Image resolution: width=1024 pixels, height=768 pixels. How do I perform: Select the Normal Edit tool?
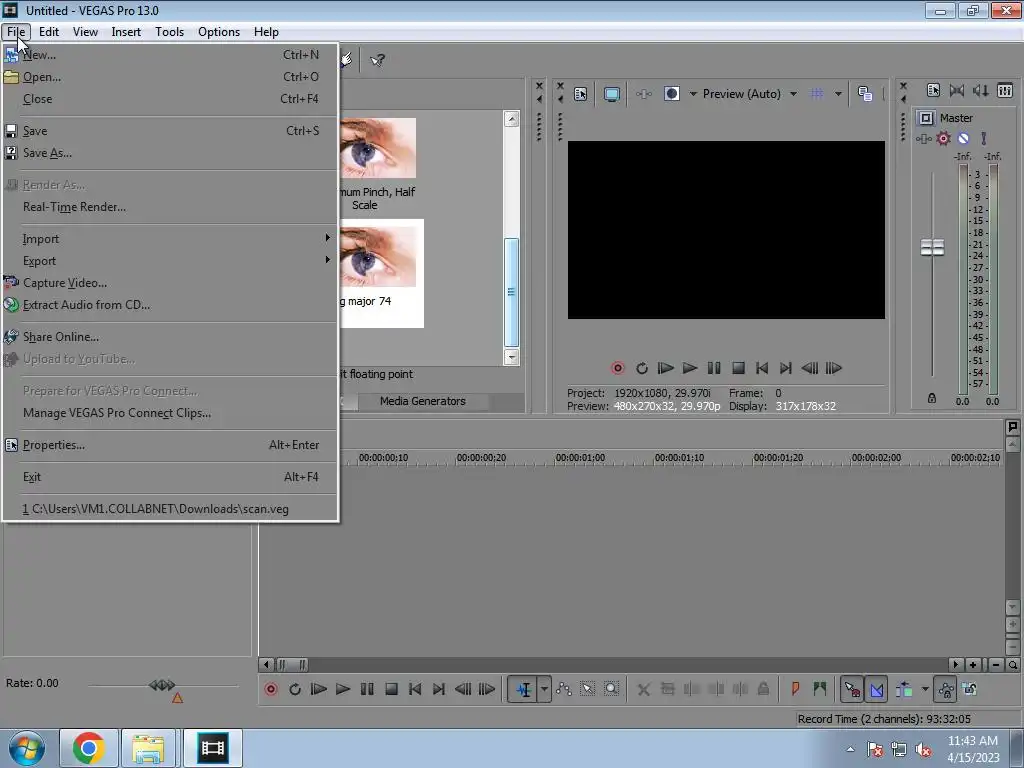tap(524, 689)
